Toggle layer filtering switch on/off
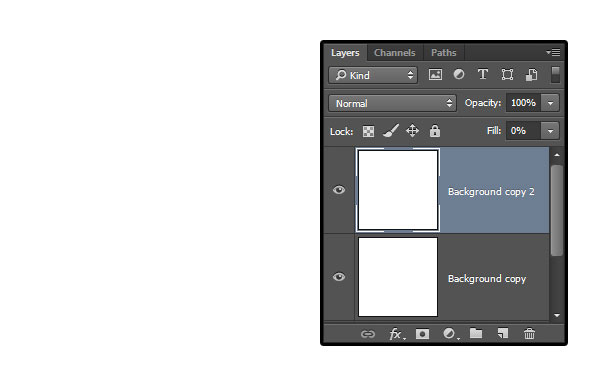 pos(555,75)
